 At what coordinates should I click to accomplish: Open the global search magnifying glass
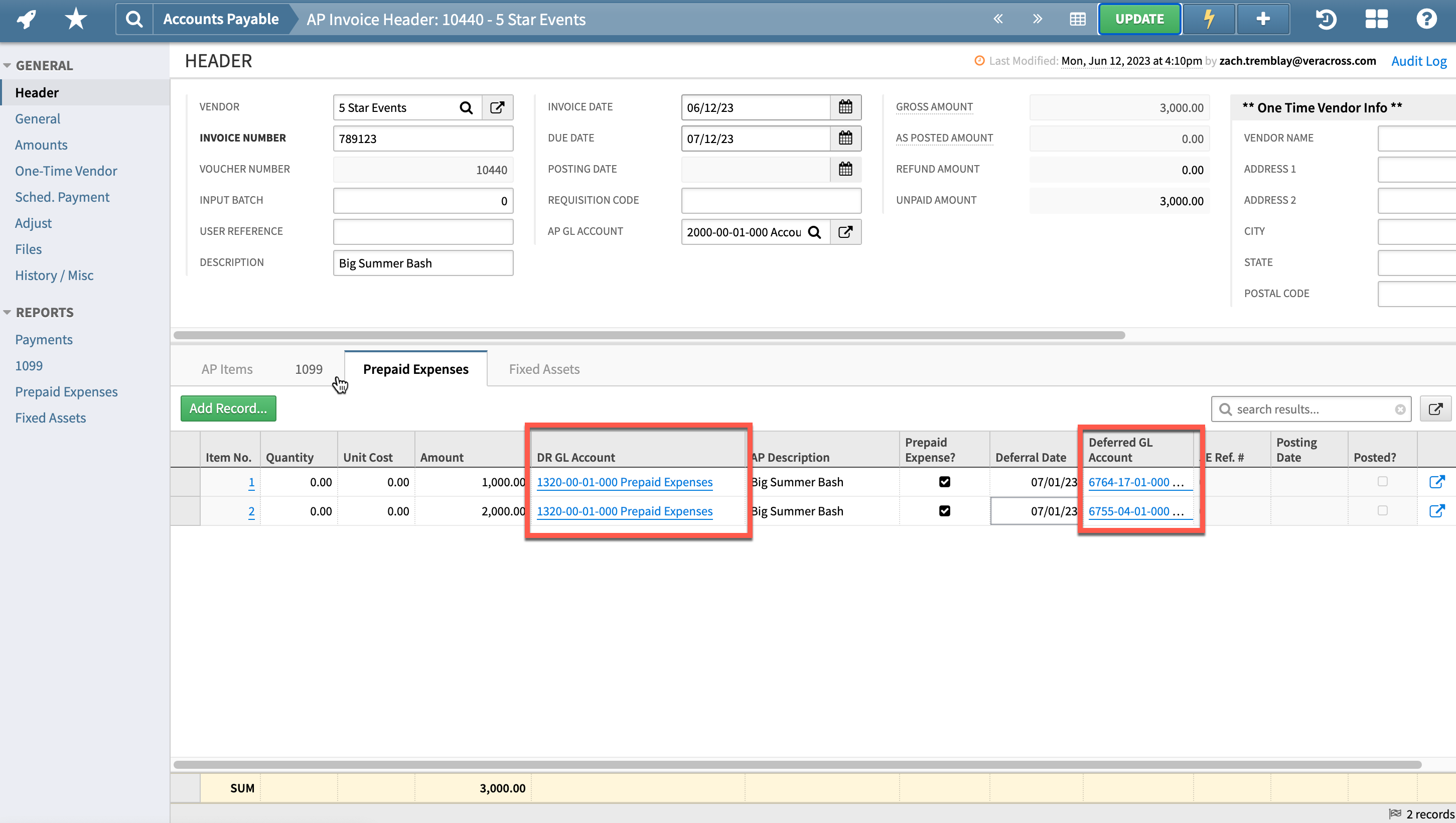[133, 19]
